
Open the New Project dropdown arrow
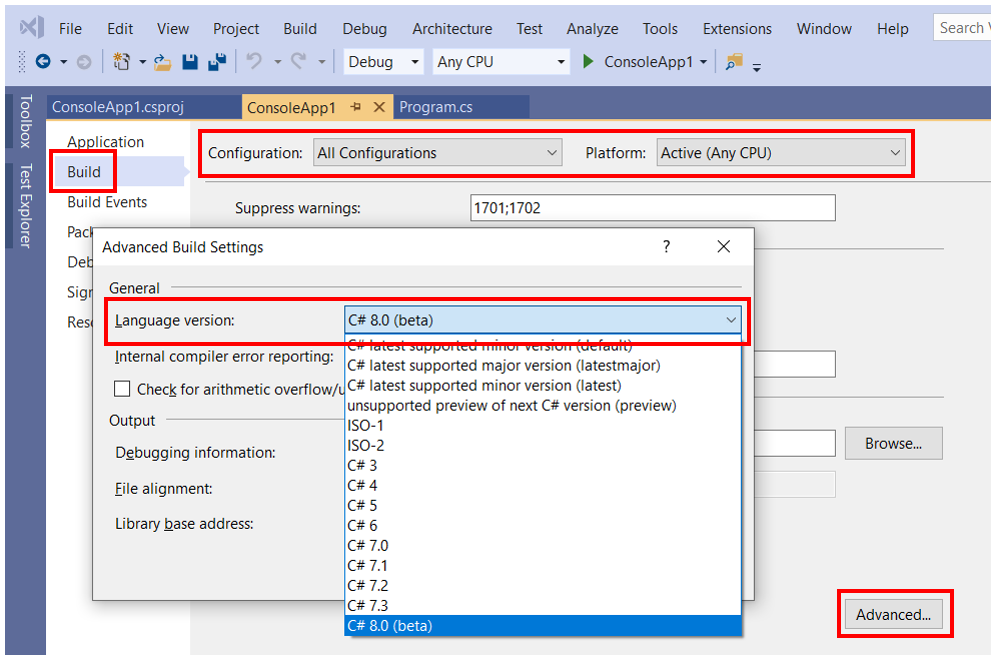142,62
